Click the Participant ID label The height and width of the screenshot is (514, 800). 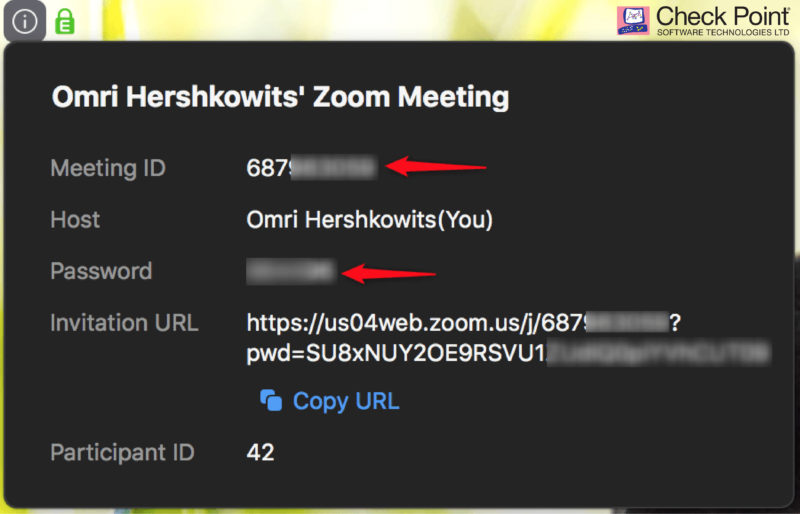(122, 452)
